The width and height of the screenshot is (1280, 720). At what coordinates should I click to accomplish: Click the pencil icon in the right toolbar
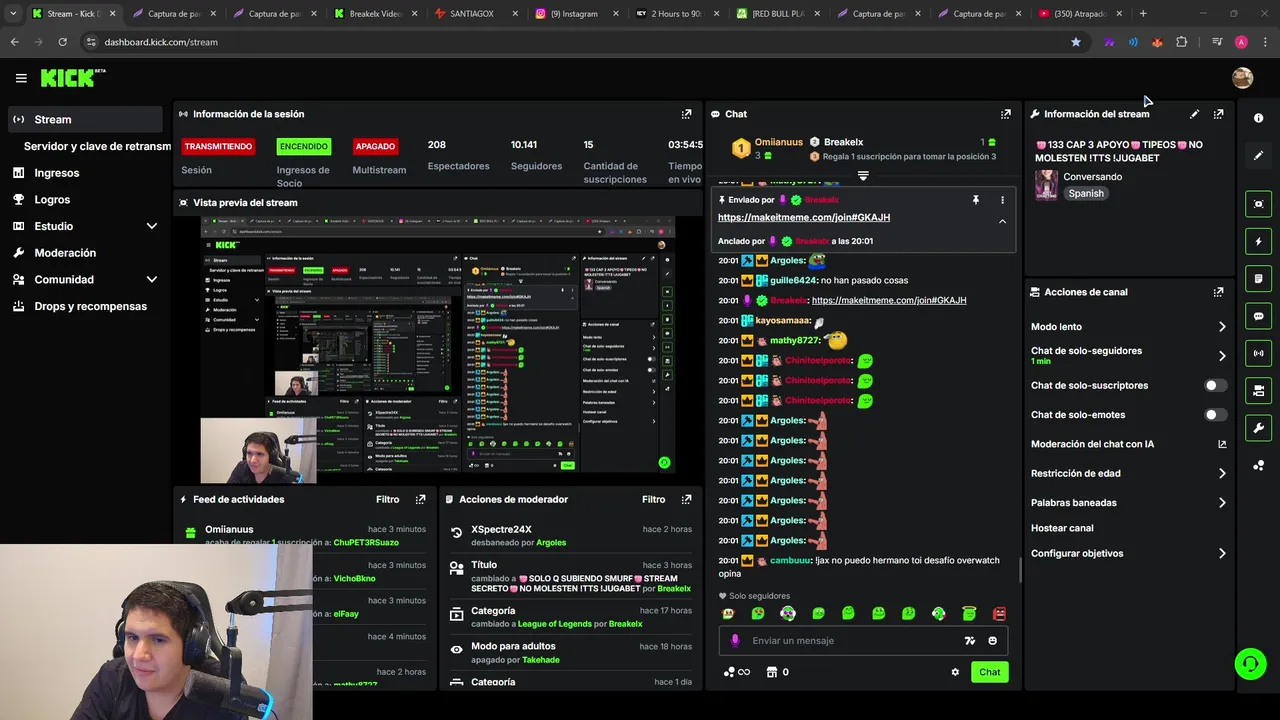tap(1258, 155)
